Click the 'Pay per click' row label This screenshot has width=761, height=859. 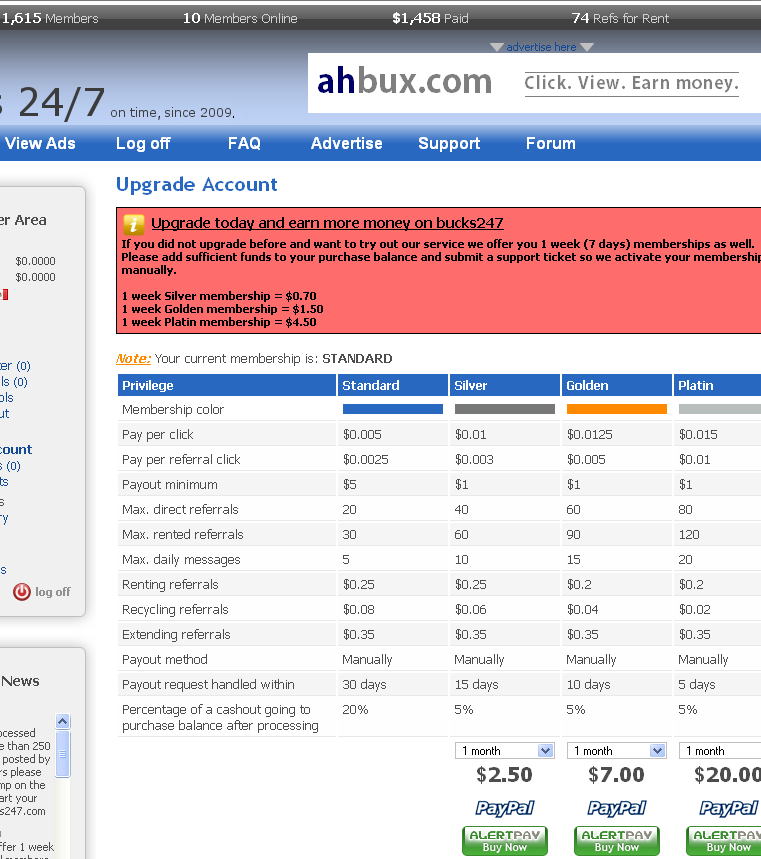pos(158,434)
